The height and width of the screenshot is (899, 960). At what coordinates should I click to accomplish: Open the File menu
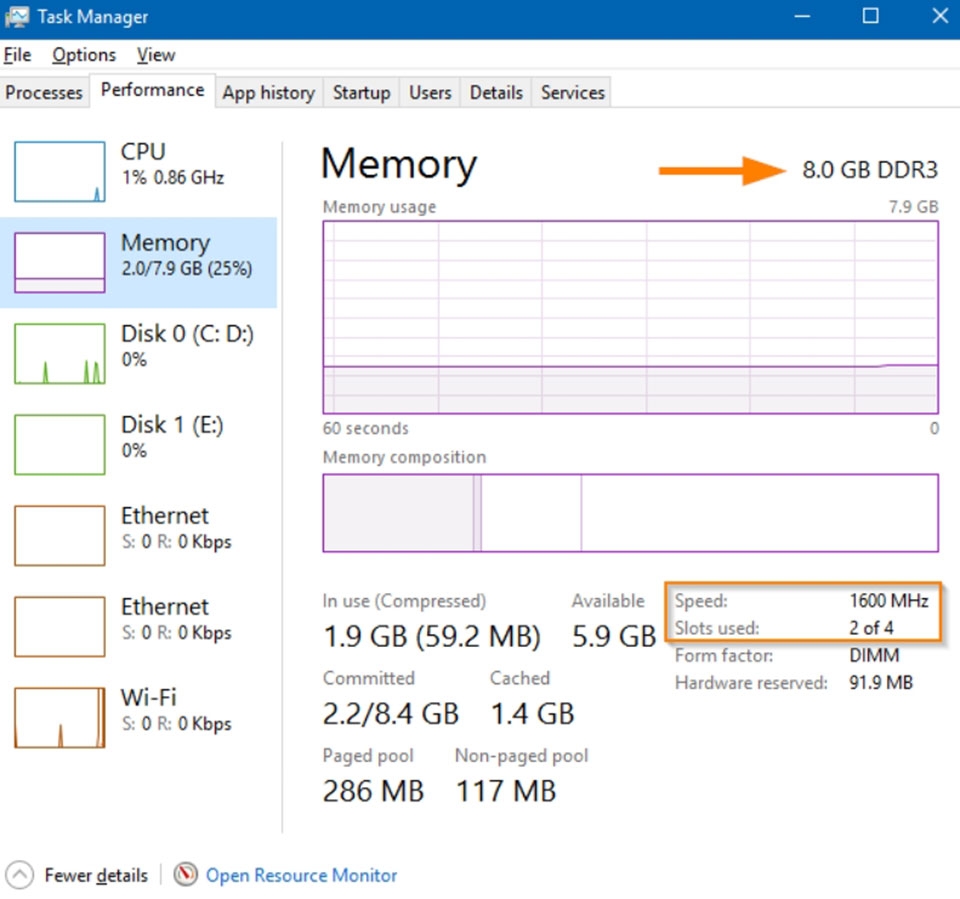click(x=17, y=55)
